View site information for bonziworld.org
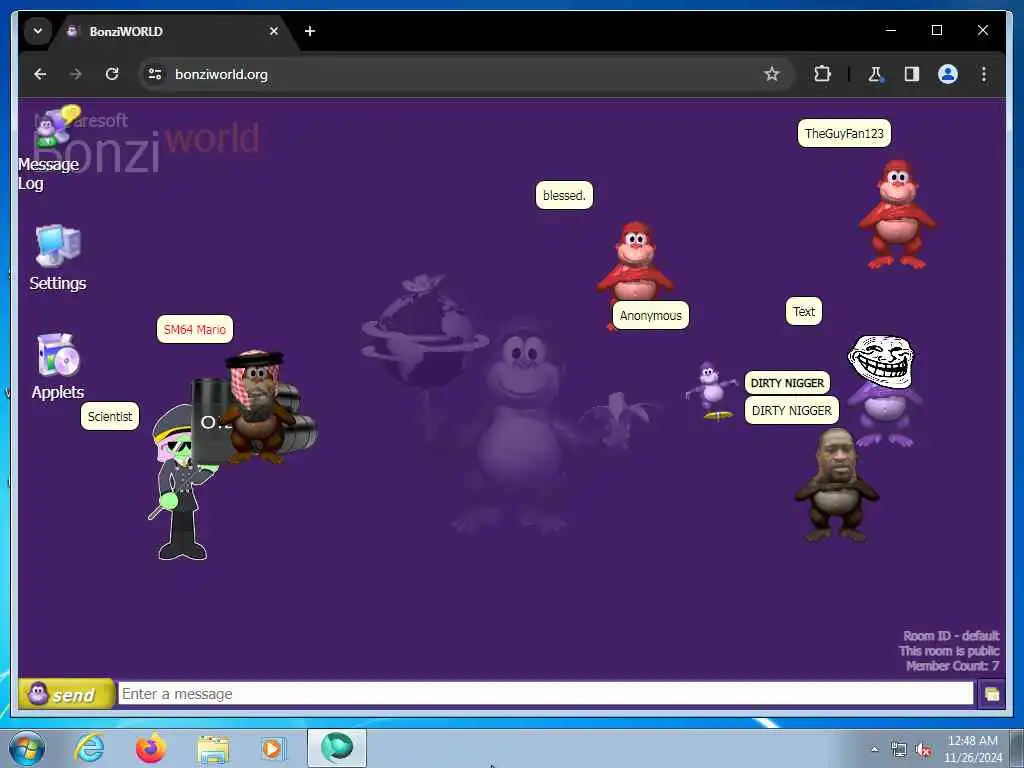Viewport: 1024px width, 768px height. pyautogui.click(x=155, y=74)
